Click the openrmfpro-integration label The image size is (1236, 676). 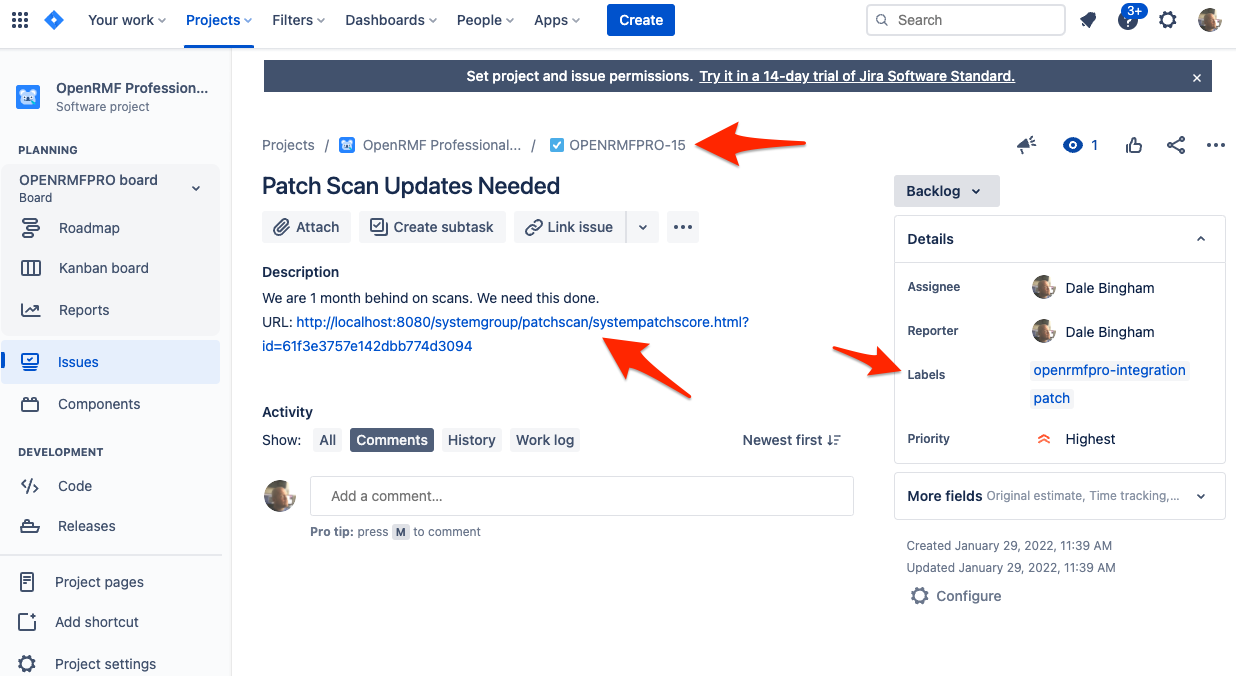[x=1109, y=370]
